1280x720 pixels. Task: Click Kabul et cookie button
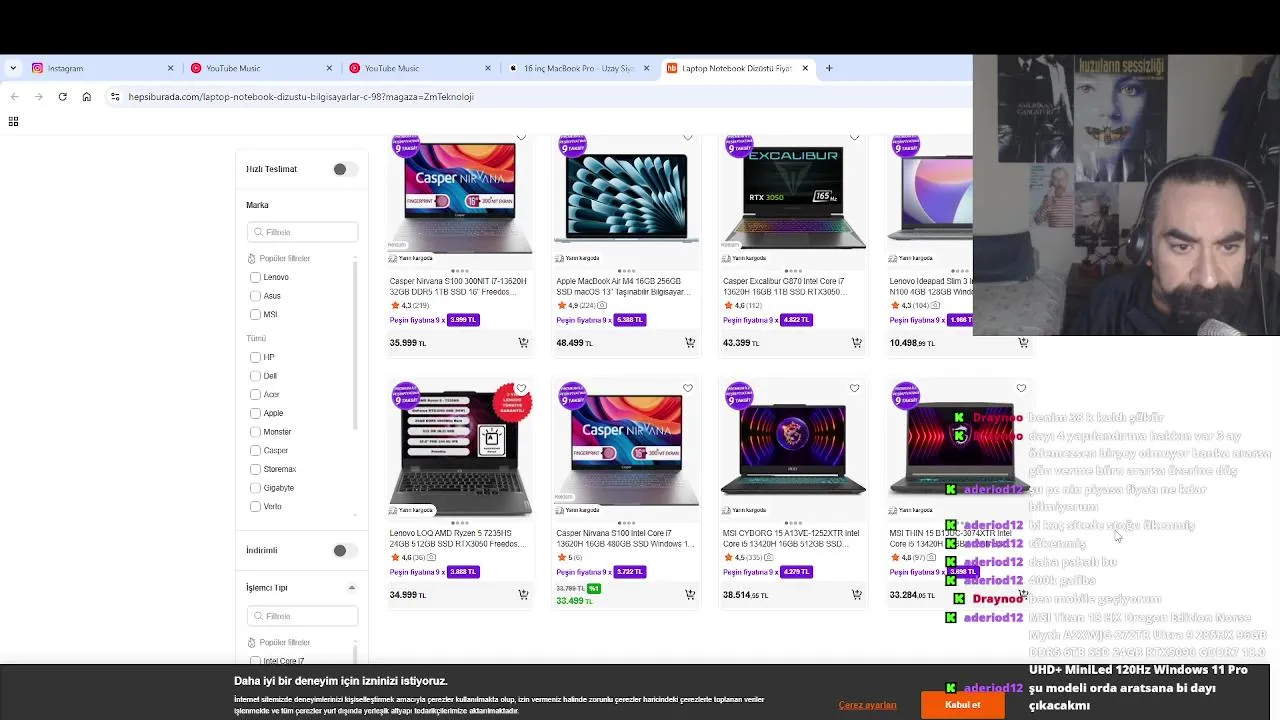[x=962, y=705]
